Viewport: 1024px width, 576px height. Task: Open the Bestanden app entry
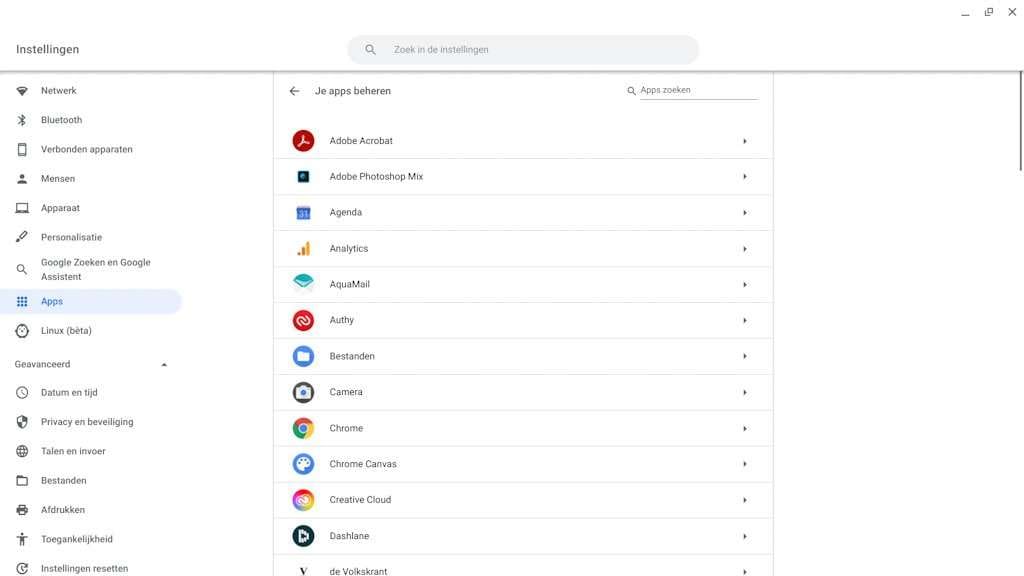[x=352, y=356]
